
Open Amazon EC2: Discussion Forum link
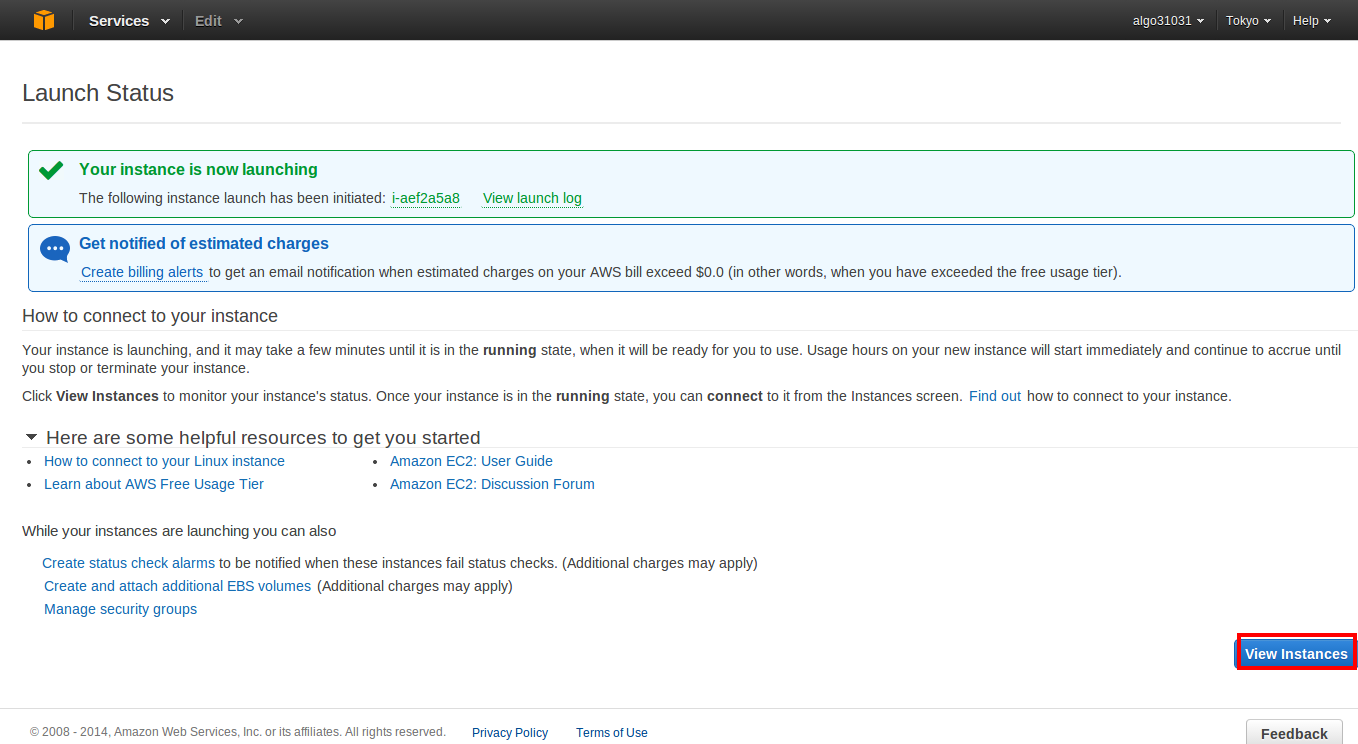coord(492,484)
